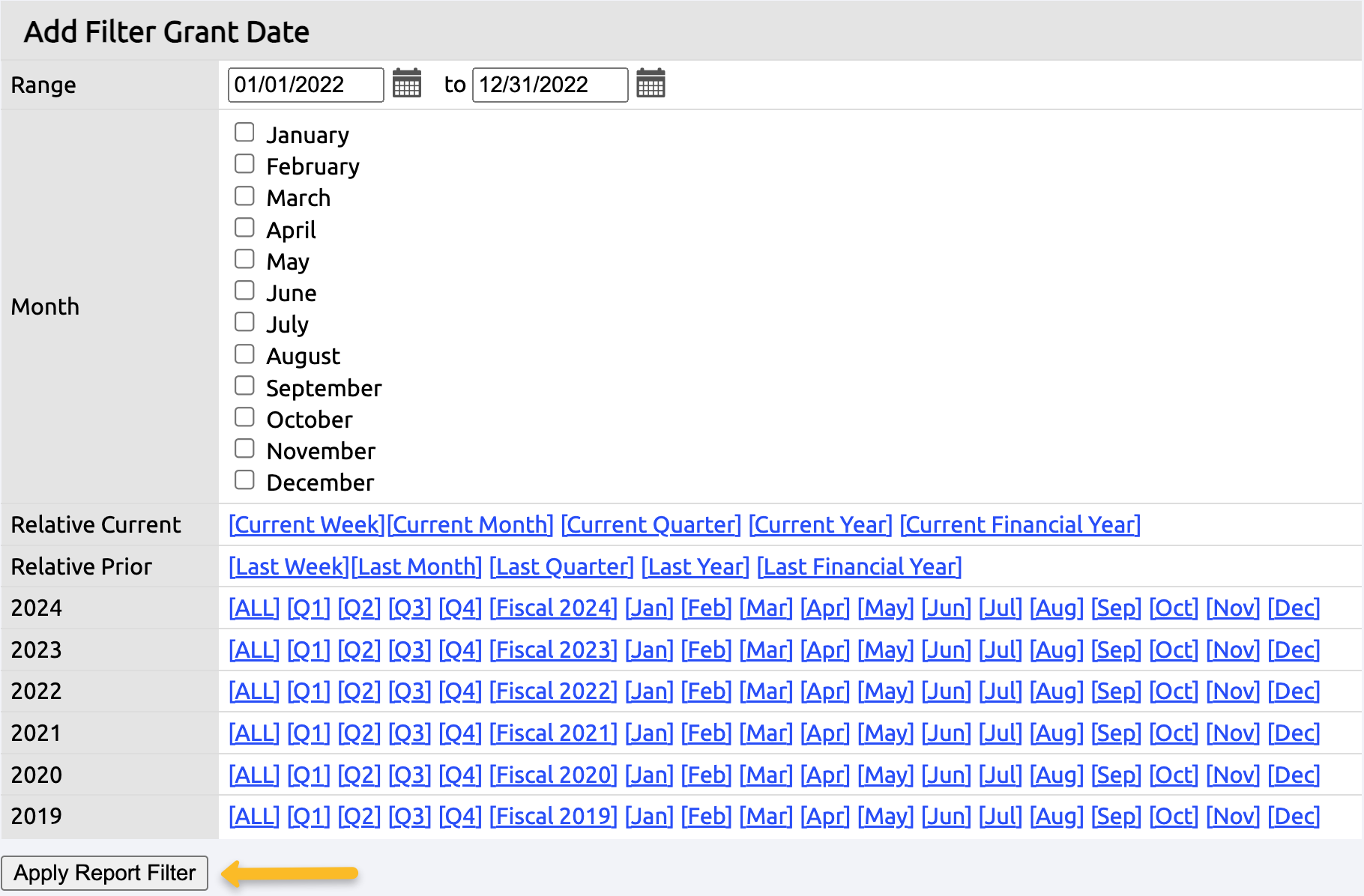Click the range end date field

point(550,85)
